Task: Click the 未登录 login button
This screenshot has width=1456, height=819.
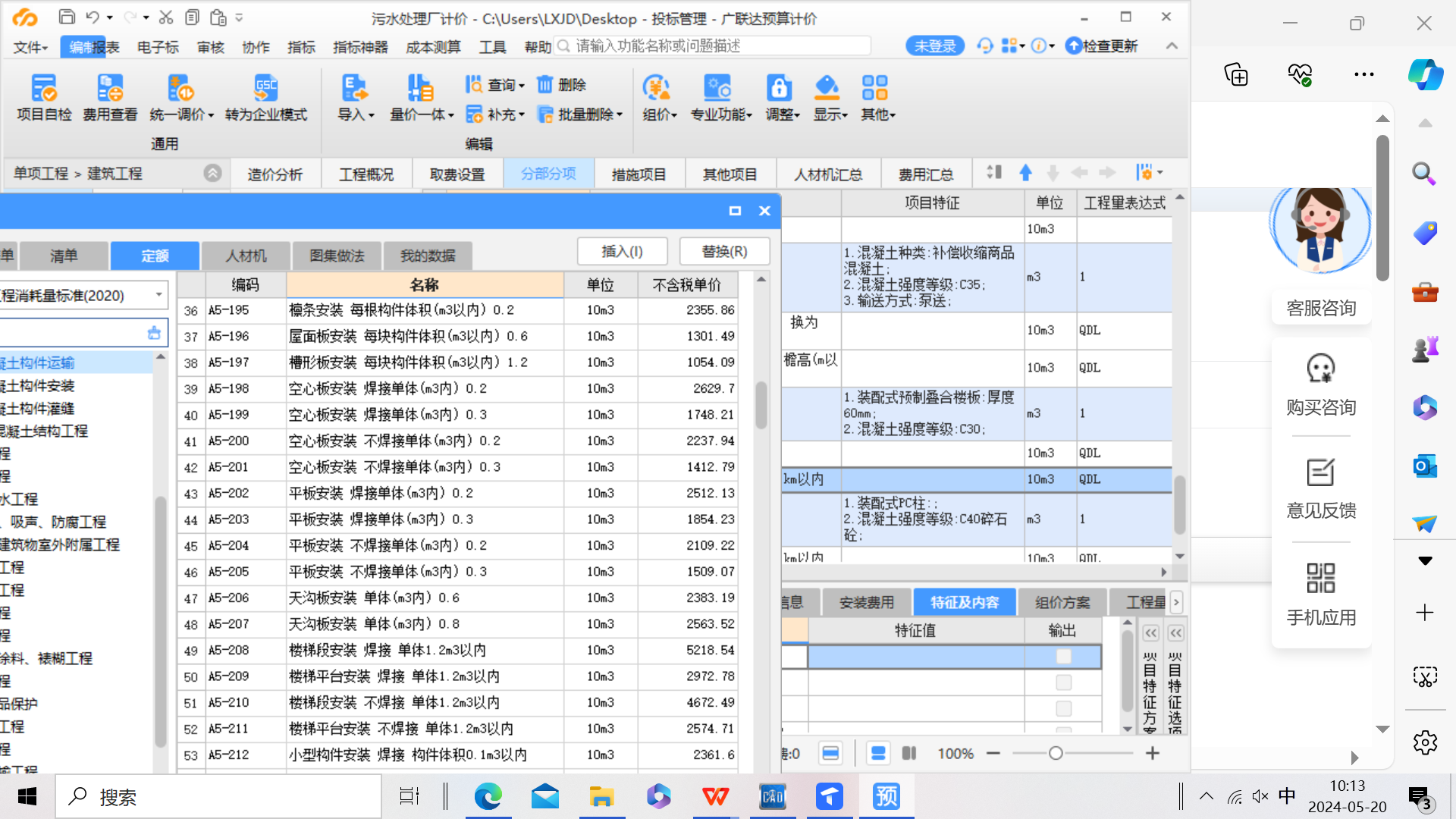Action: pyautogui.click(x=935, y=46)
